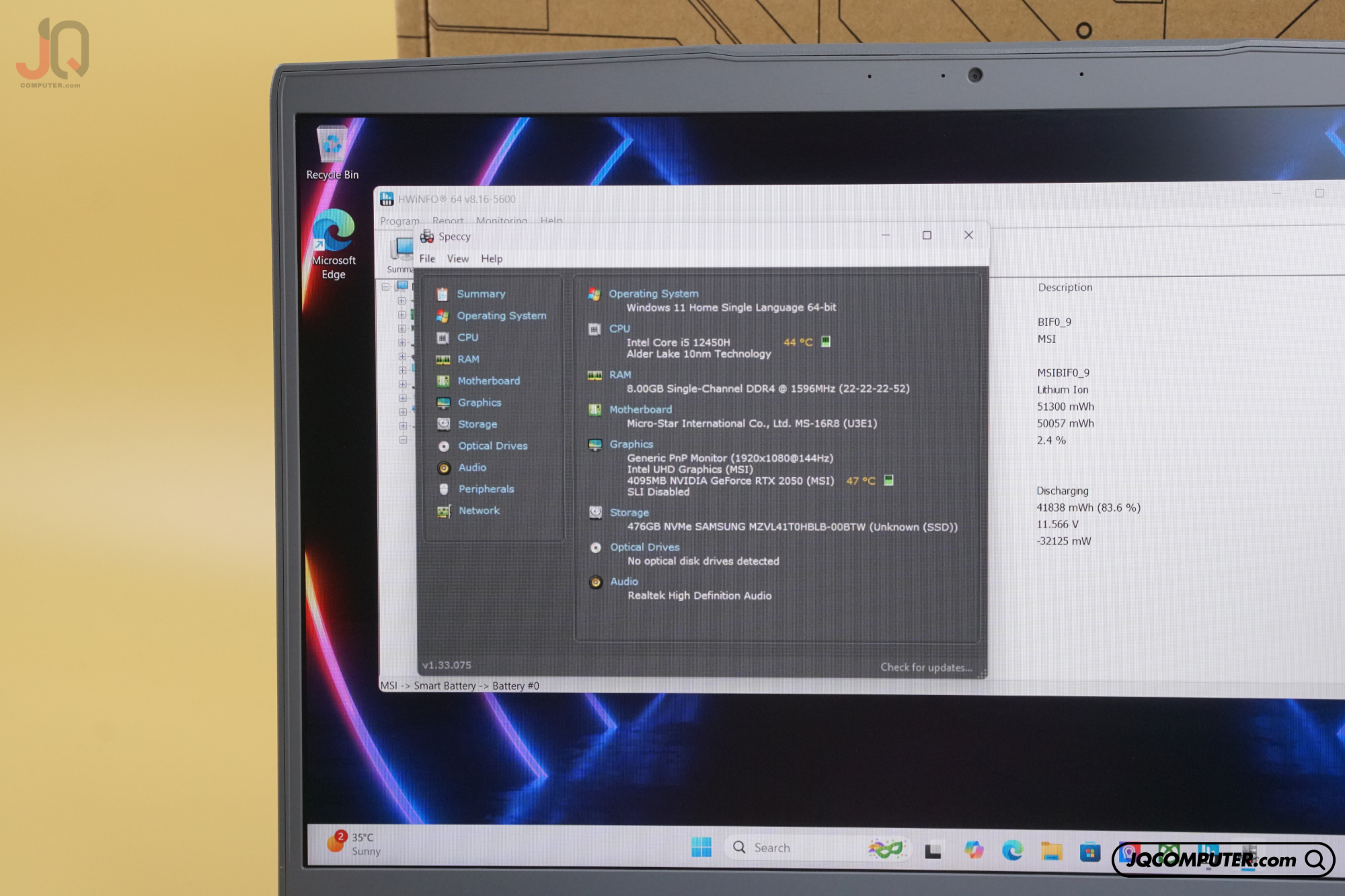Viewport: 1345px width, 896px height.
Task: Open Microsoft Store from the taskbar
Action: point(1089,852)
